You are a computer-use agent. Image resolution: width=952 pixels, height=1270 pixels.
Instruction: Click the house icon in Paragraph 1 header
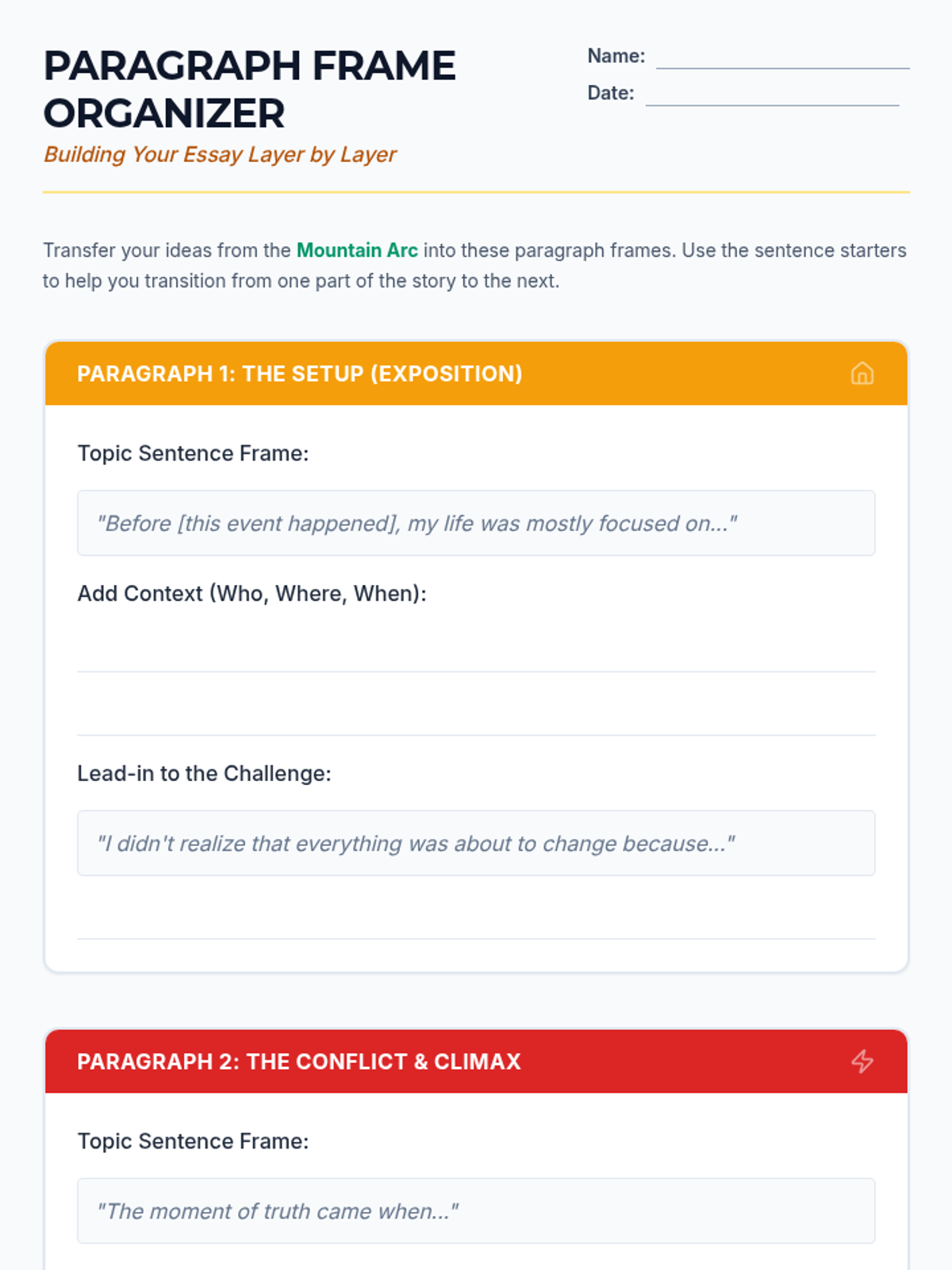pos(862,373)
